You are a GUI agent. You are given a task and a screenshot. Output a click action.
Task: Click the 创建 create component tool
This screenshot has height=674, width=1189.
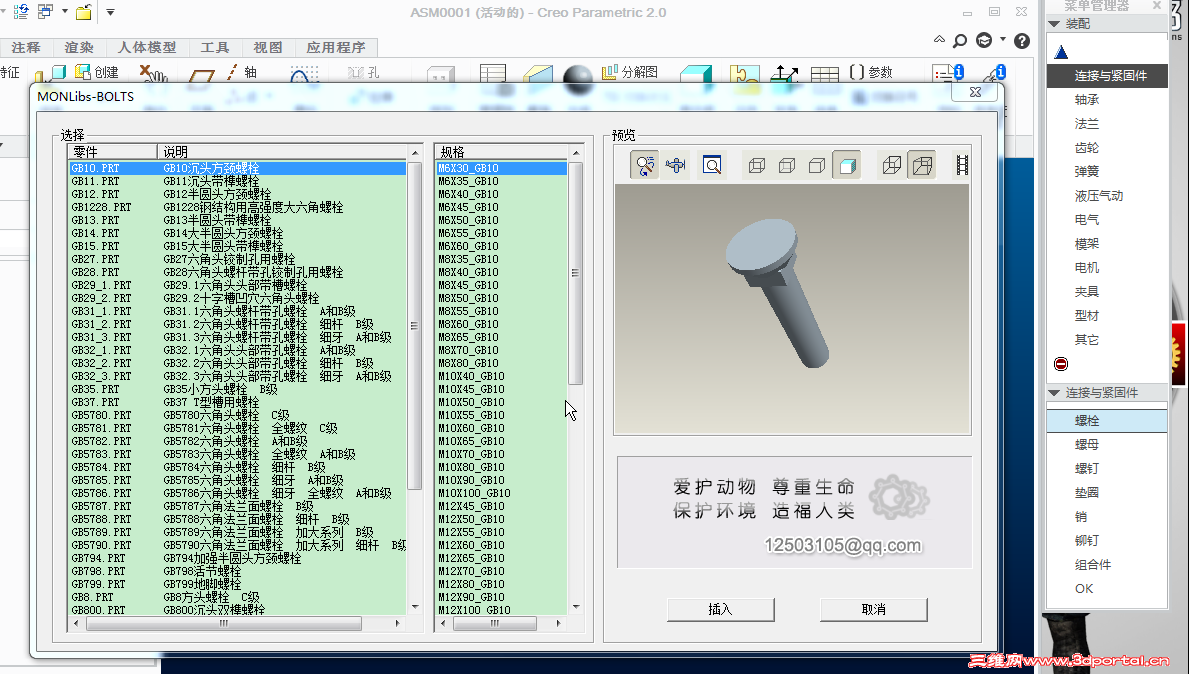point(96,72)
